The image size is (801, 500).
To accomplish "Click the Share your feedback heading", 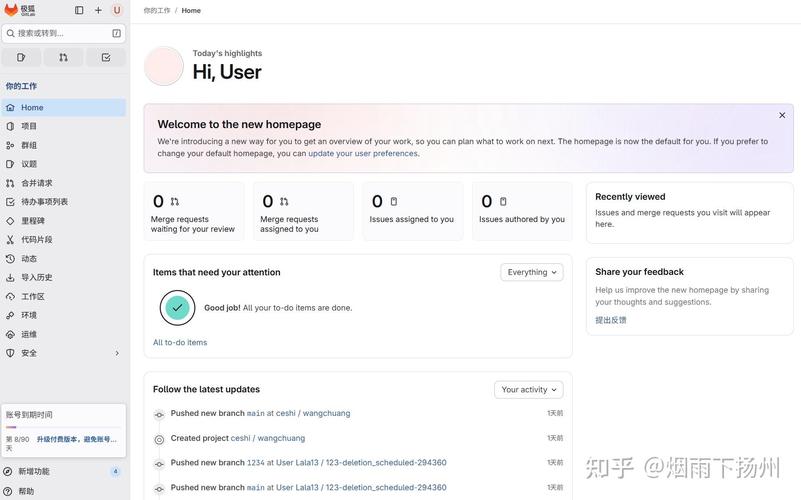I will coord(639,272).
